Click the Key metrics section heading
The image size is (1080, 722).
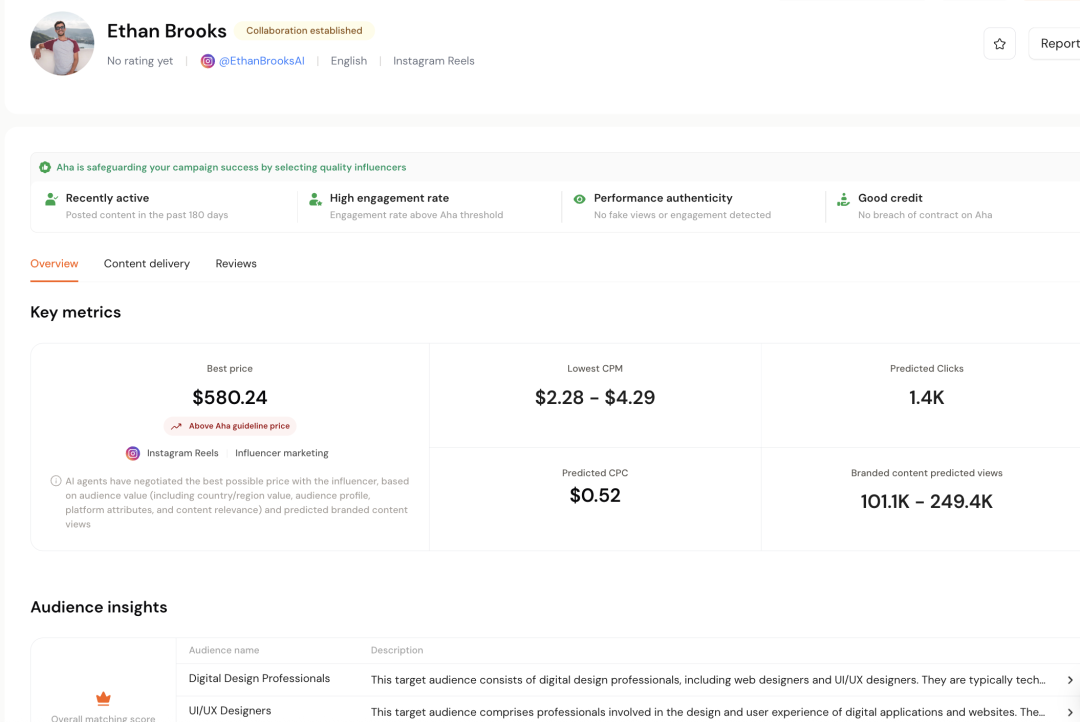coord(76,313)
